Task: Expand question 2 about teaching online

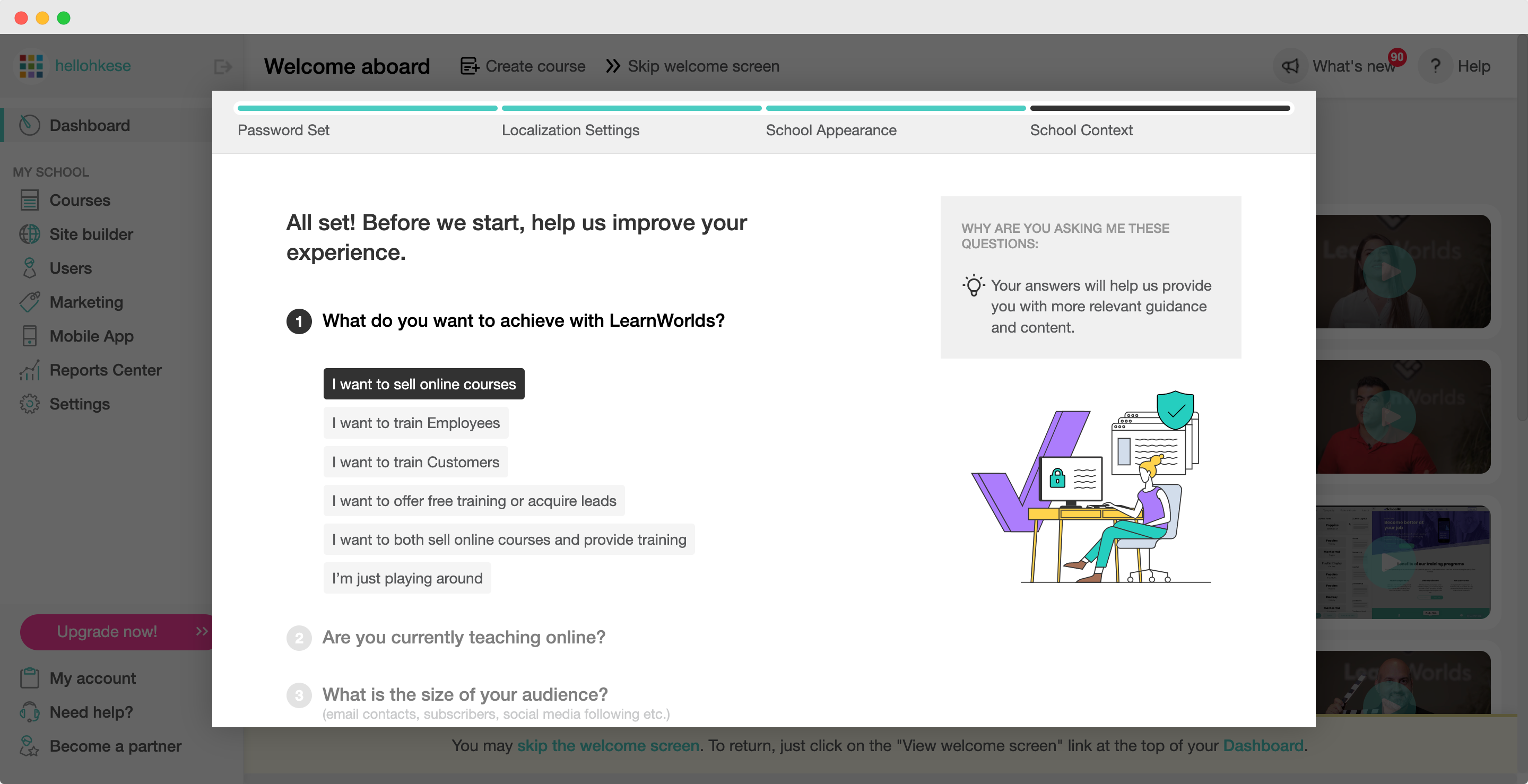Action: (463, 638)
